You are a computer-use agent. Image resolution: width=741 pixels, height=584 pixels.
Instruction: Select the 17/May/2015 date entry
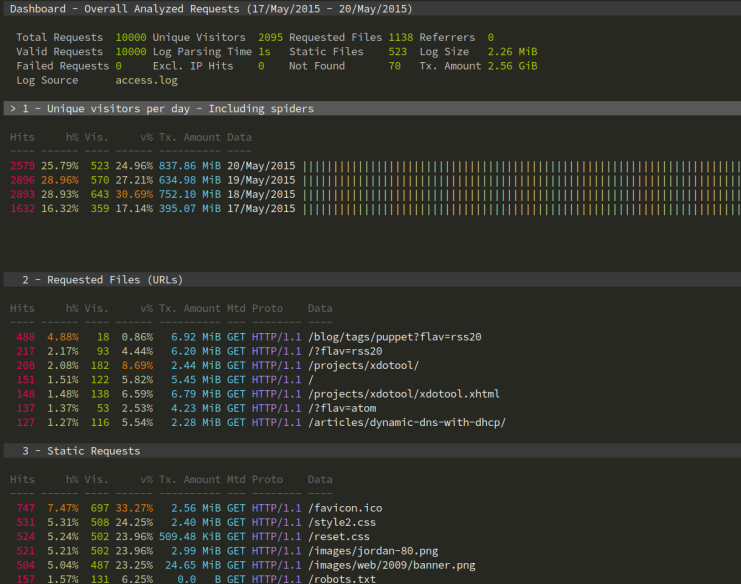pos(261,209)
